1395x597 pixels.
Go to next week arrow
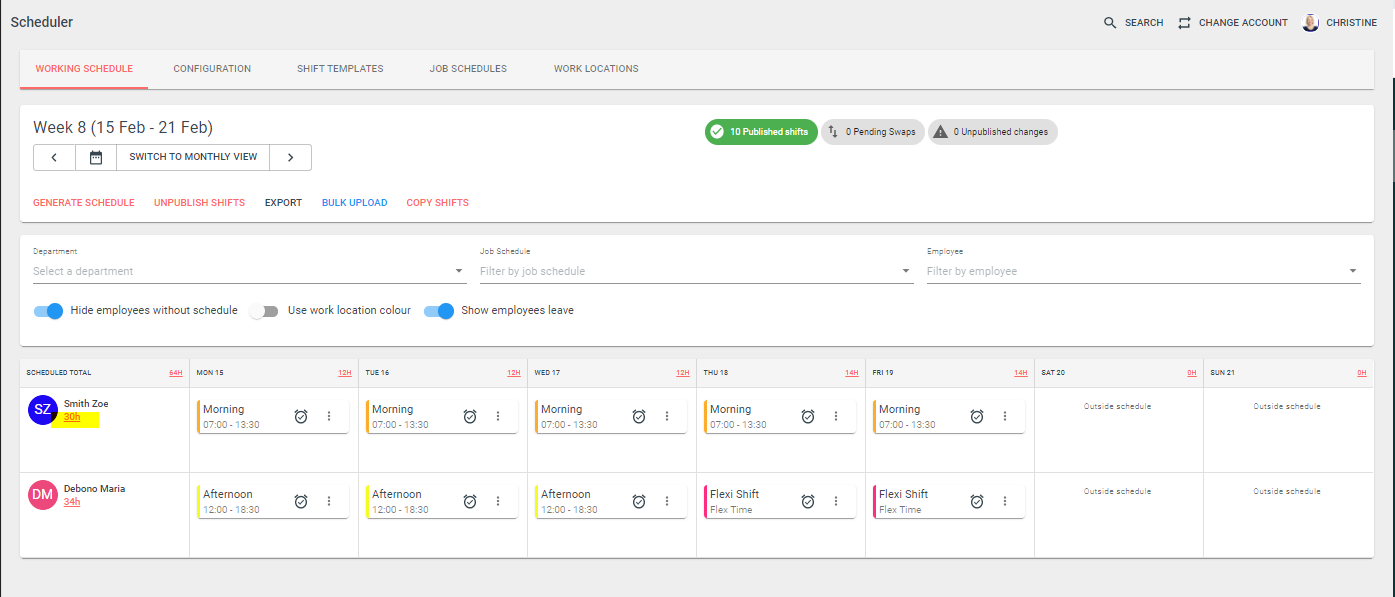[290, 157]
